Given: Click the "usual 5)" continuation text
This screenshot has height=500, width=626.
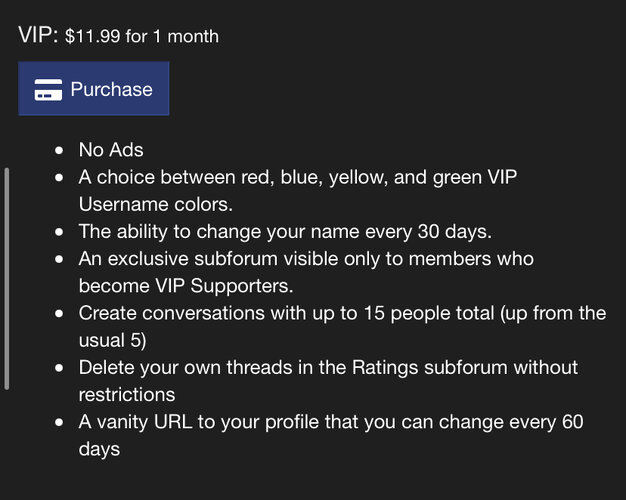Looking at the screenshot, I should [114, 340].
